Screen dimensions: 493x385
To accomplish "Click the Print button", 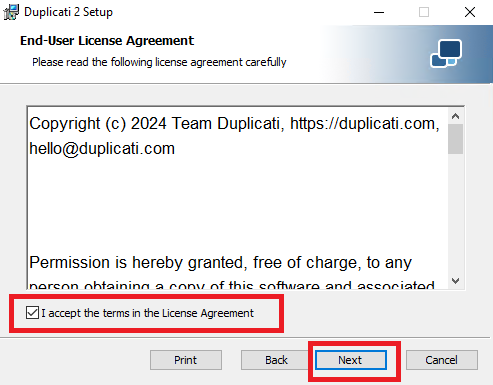I will 186,360.
